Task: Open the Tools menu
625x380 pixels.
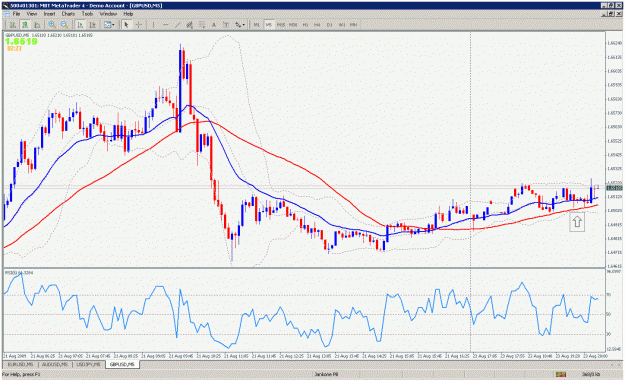Action: point(87,14)
